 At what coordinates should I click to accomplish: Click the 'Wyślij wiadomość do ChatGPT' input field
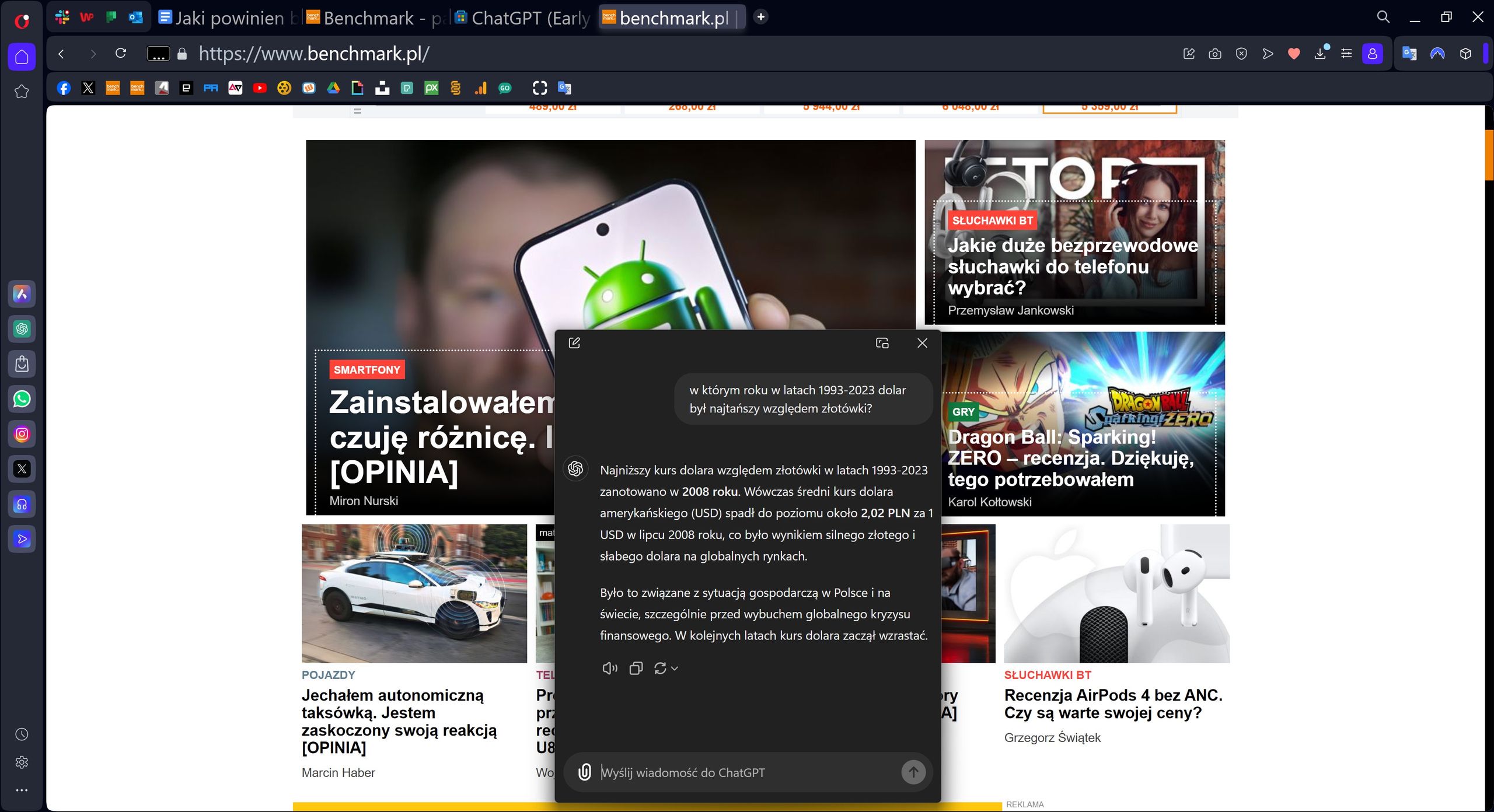point(747,772)
